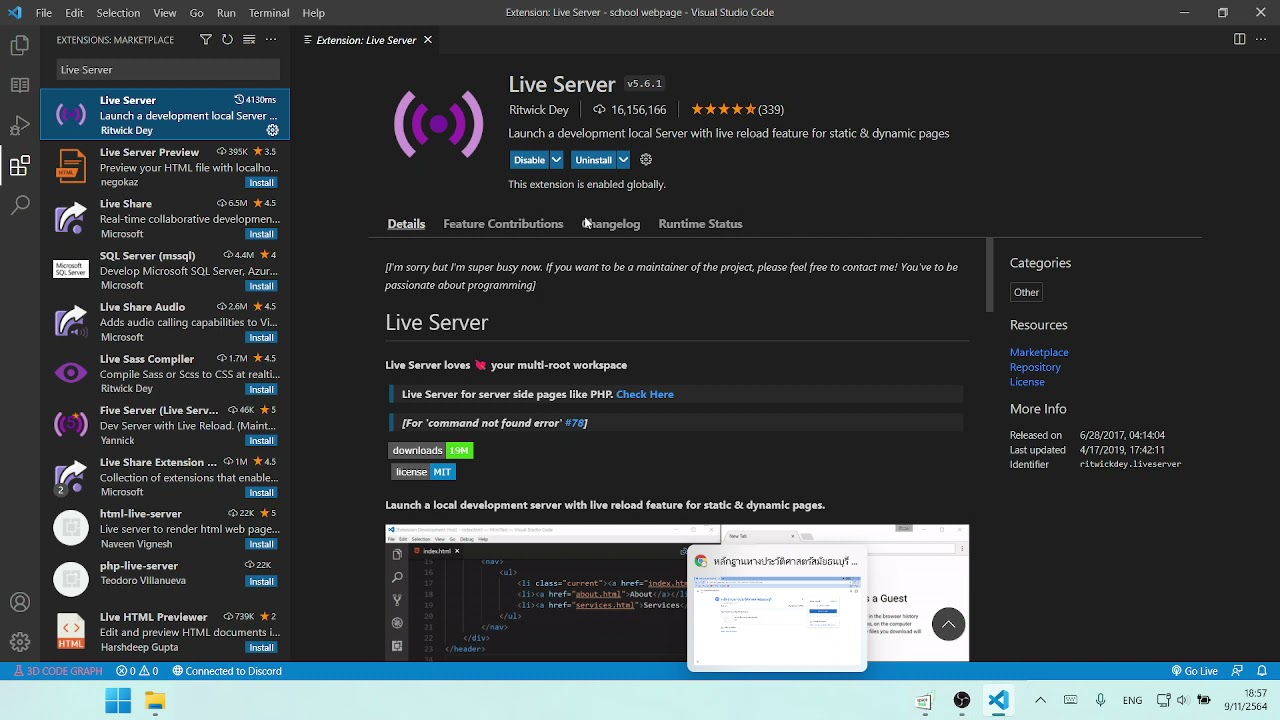Click the settings gear beside Uninstall button

click(x=646, y=160)
